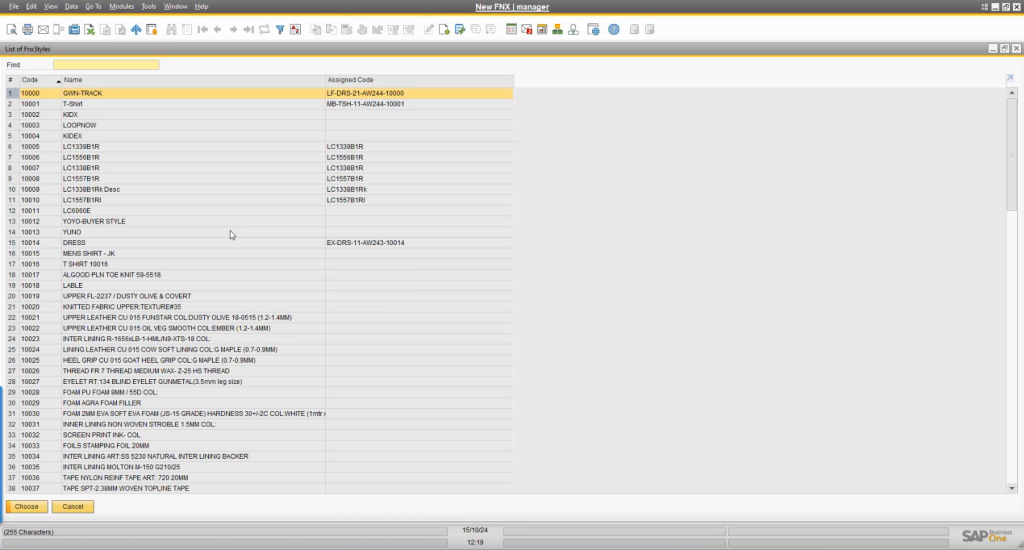This screenshot has width=1024, height=550.
Task: Click into the Find input field
Action: 105,65
